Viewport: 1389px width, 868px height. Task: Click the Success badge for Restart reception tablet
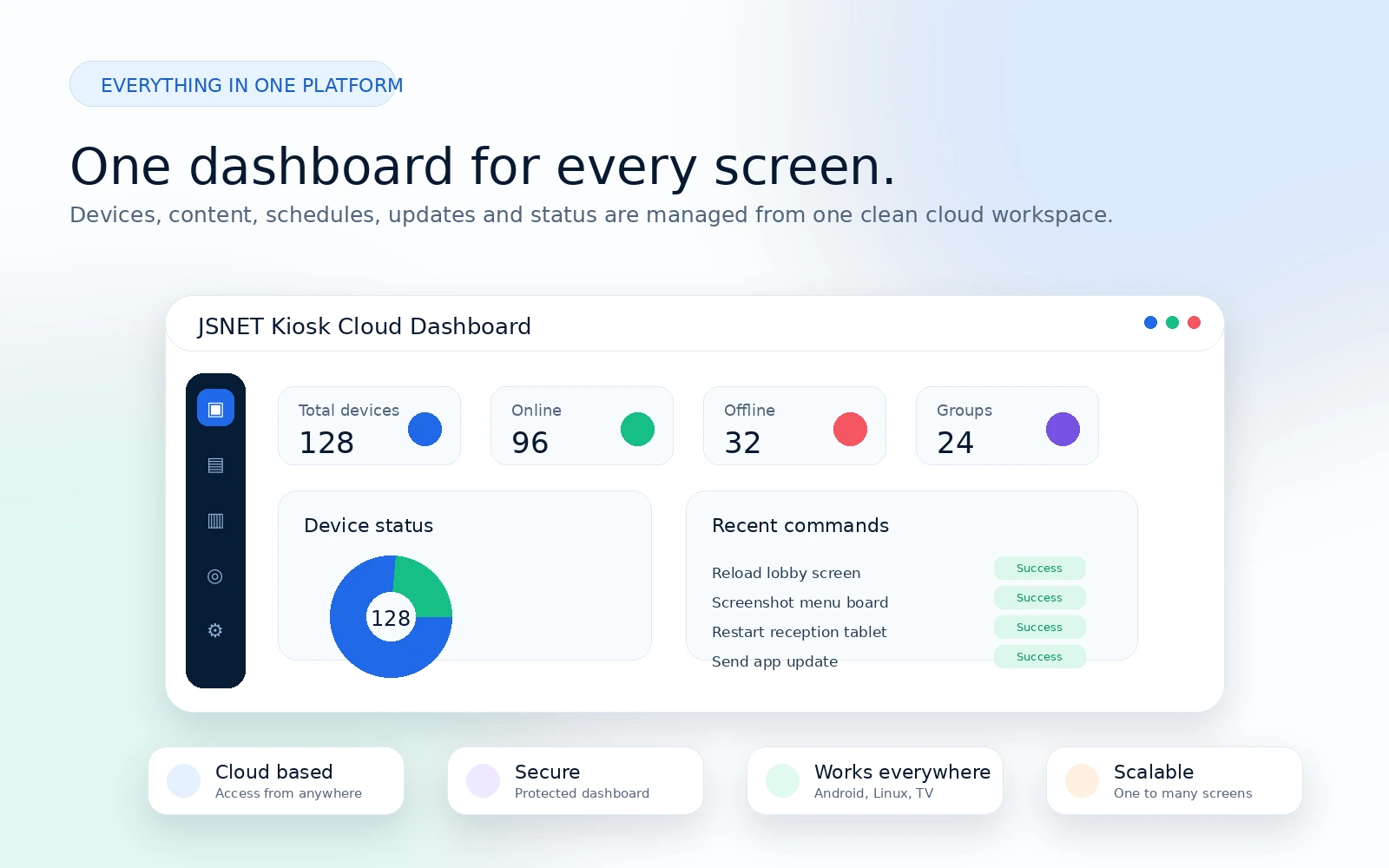1039,627
